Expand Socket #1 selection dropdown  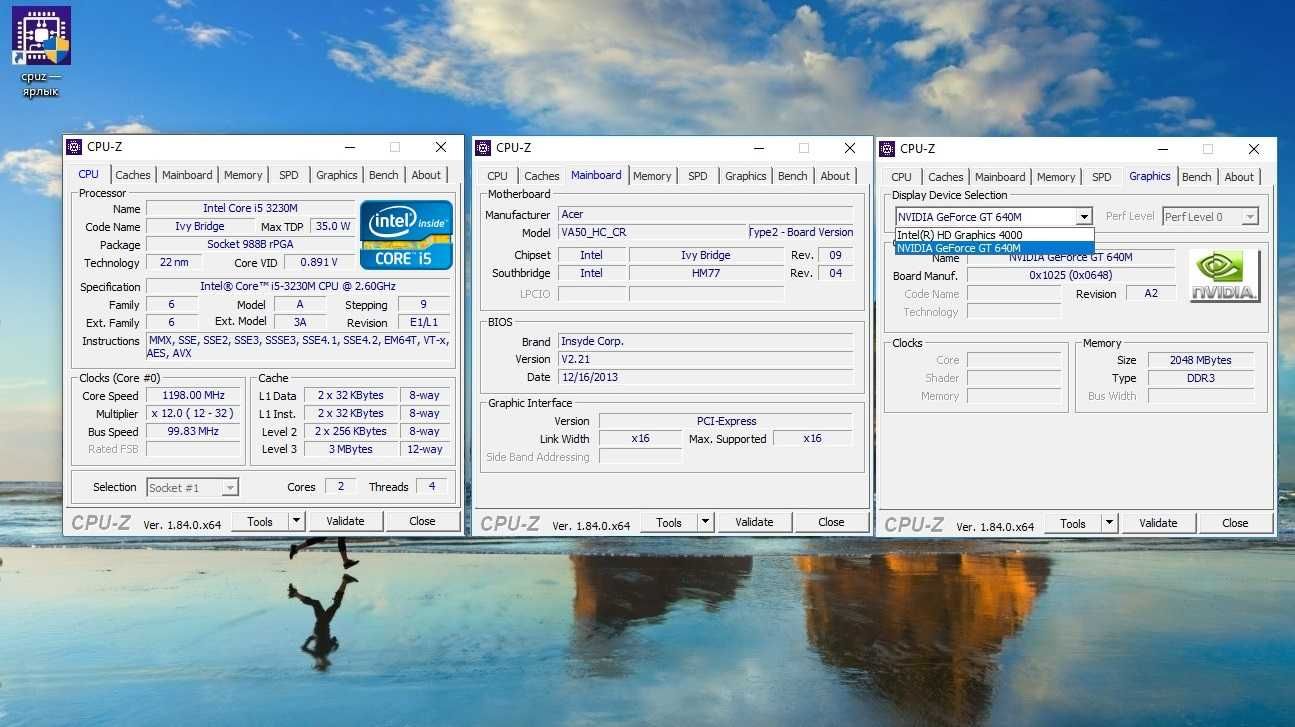click(230, 488)
